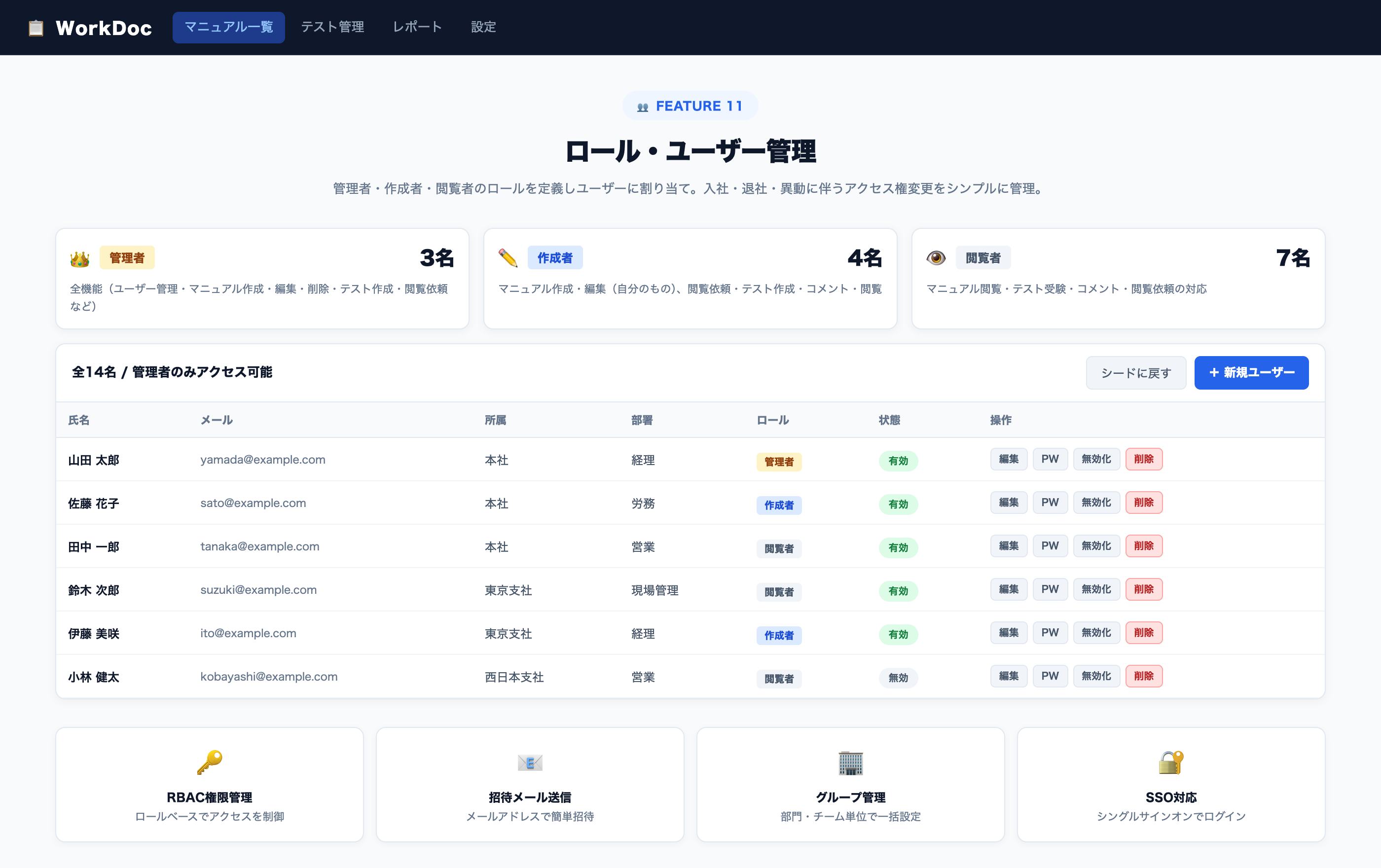Viewport: 1381px width, 868px height.
Task: Click the envelope icon for 招待メール送信
Action: 530,762
